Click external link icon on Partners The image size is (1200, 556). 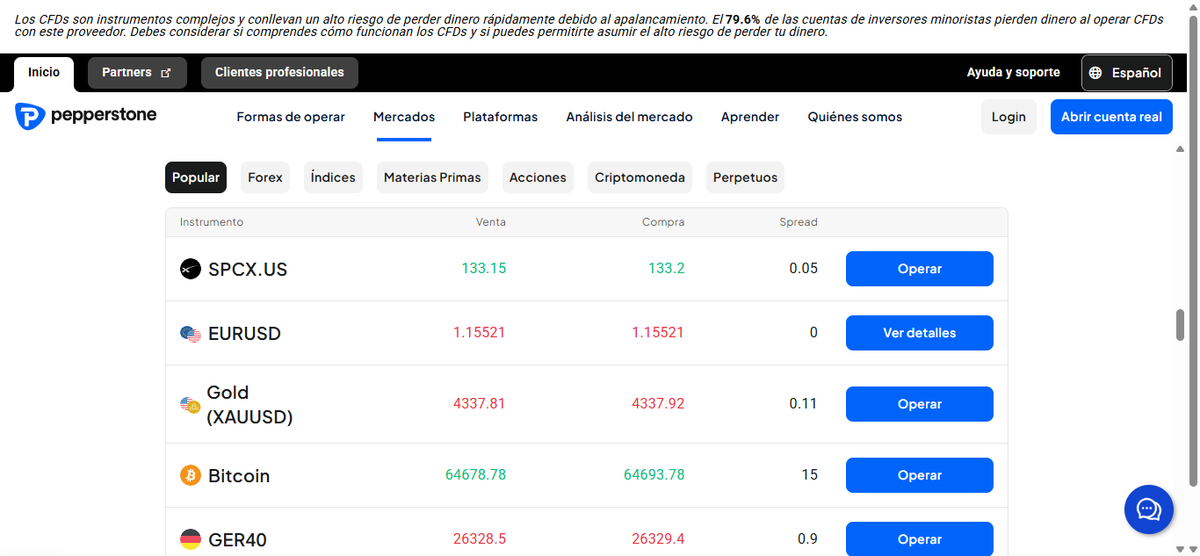point(166,73)
